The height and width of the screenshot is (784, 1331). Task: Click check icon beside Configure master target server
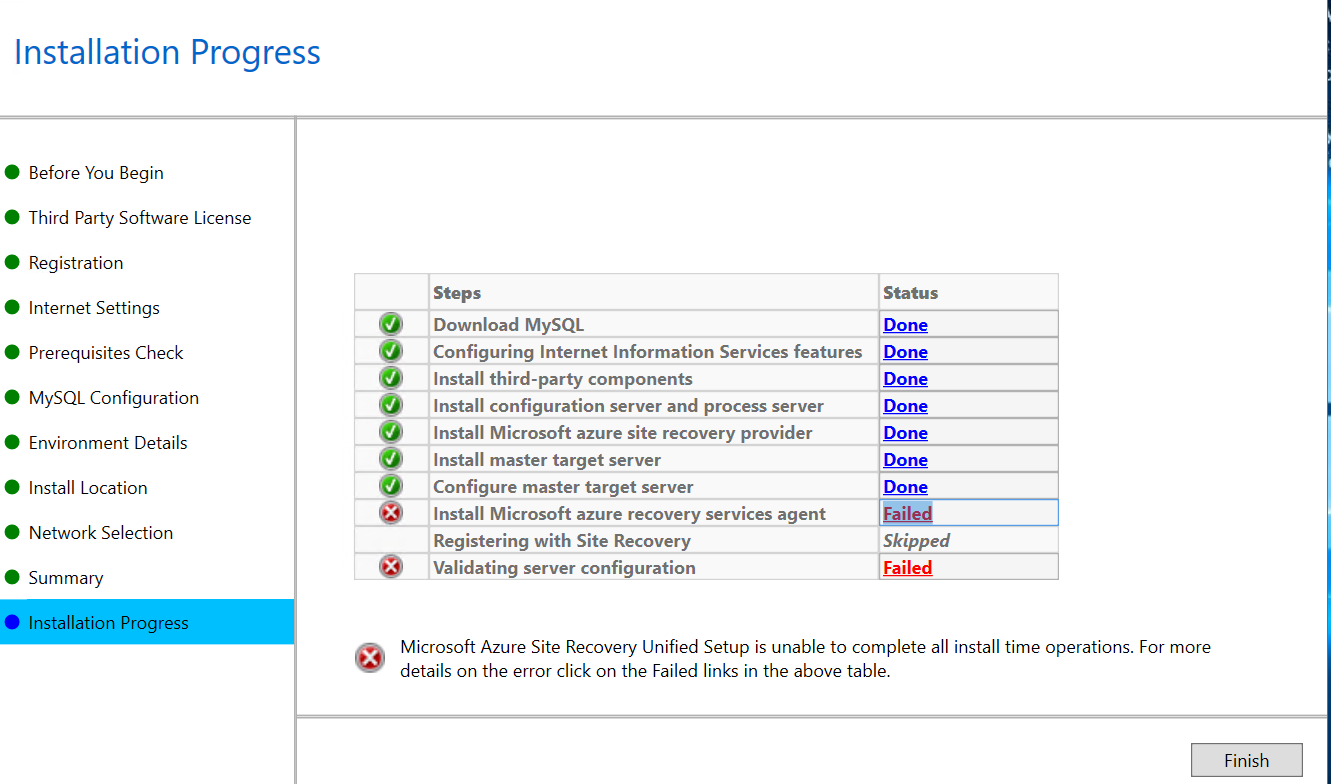click(391, 486)
